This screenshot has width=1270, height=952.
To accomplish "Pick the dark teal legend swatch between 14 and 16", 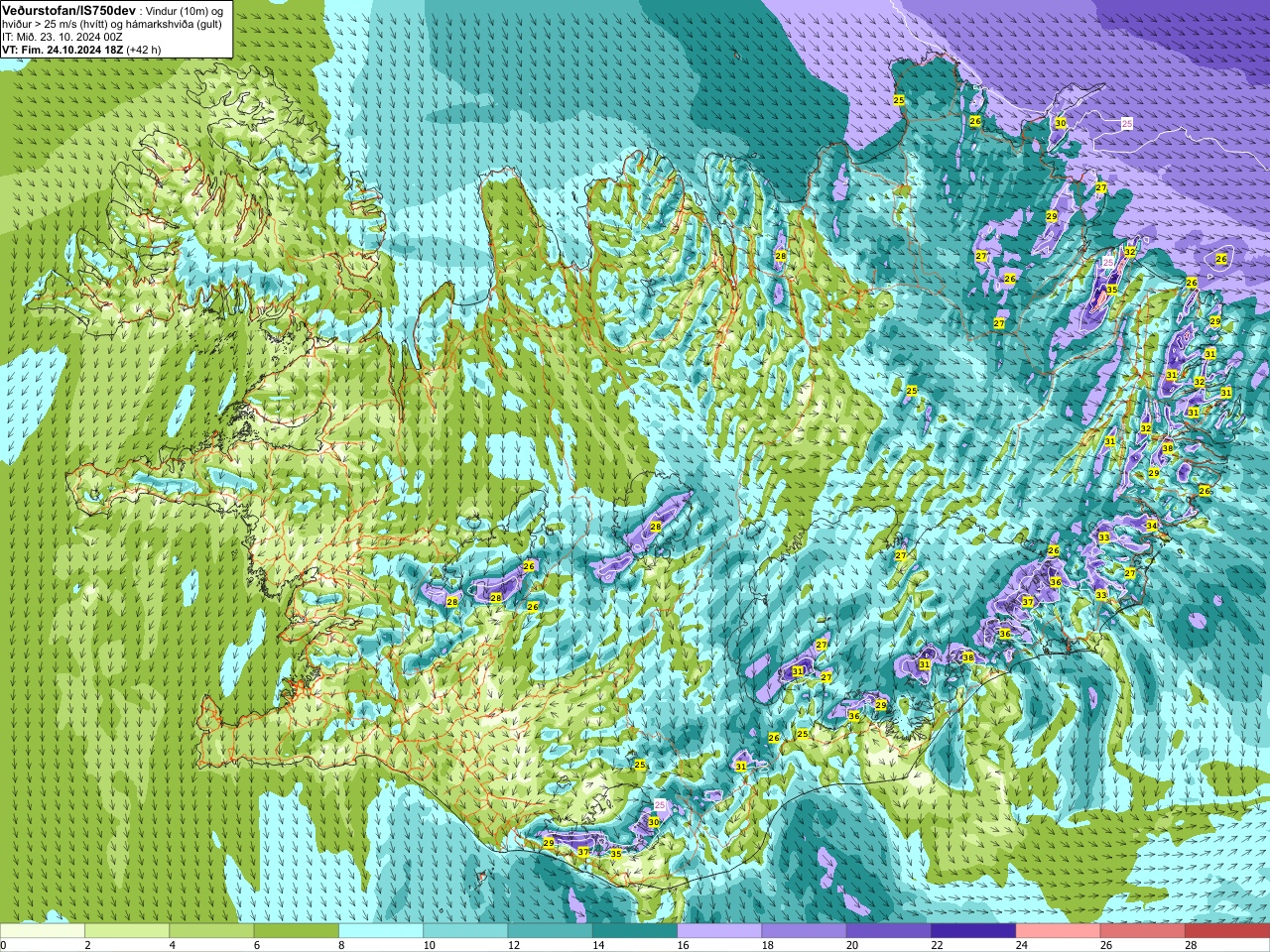I will (635, 930).
